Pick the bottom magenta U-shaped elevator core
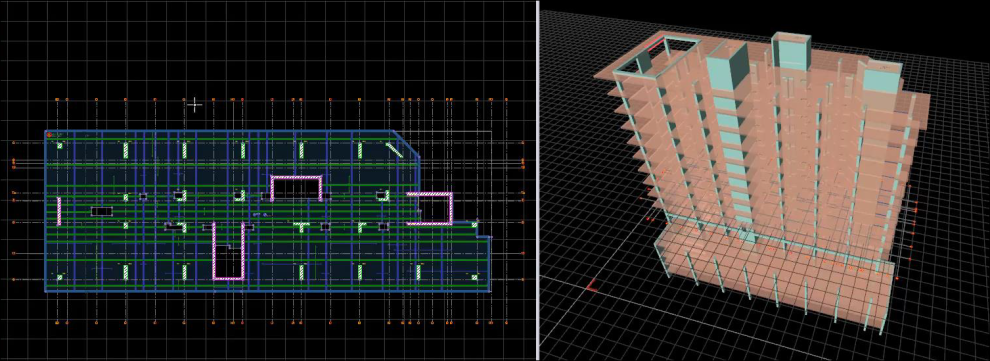 click(x=229, y=251)
